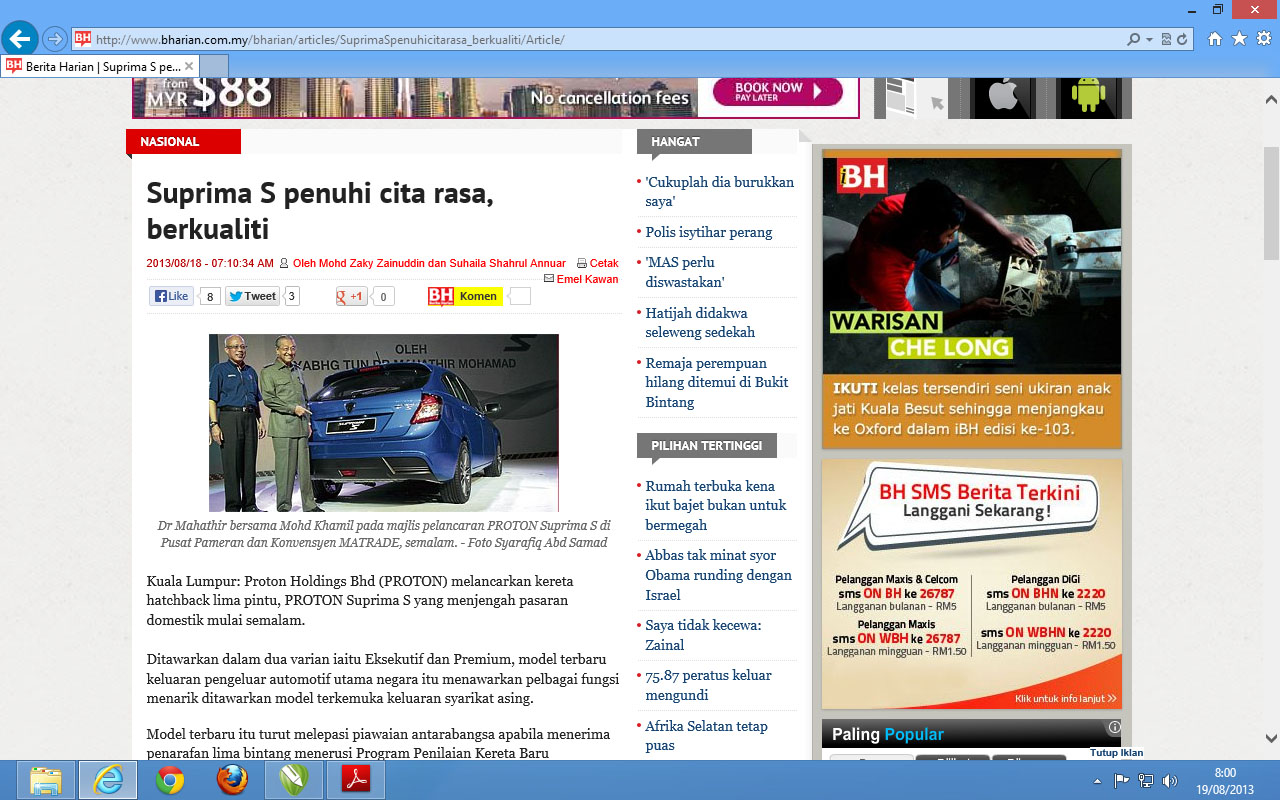
Task: Toggle the Compatibility View icon in address bar
Action: 1166,40
